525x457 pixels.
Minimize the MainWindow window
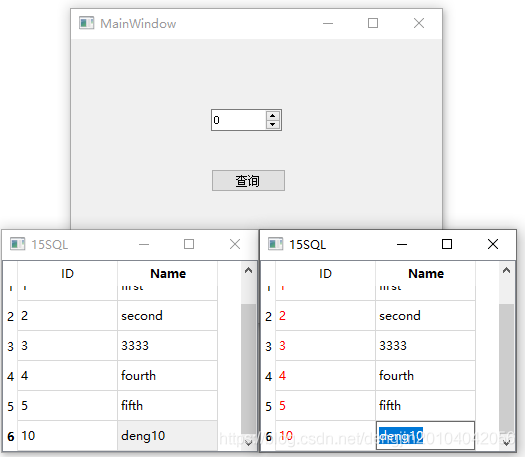(x=328, y=23)
